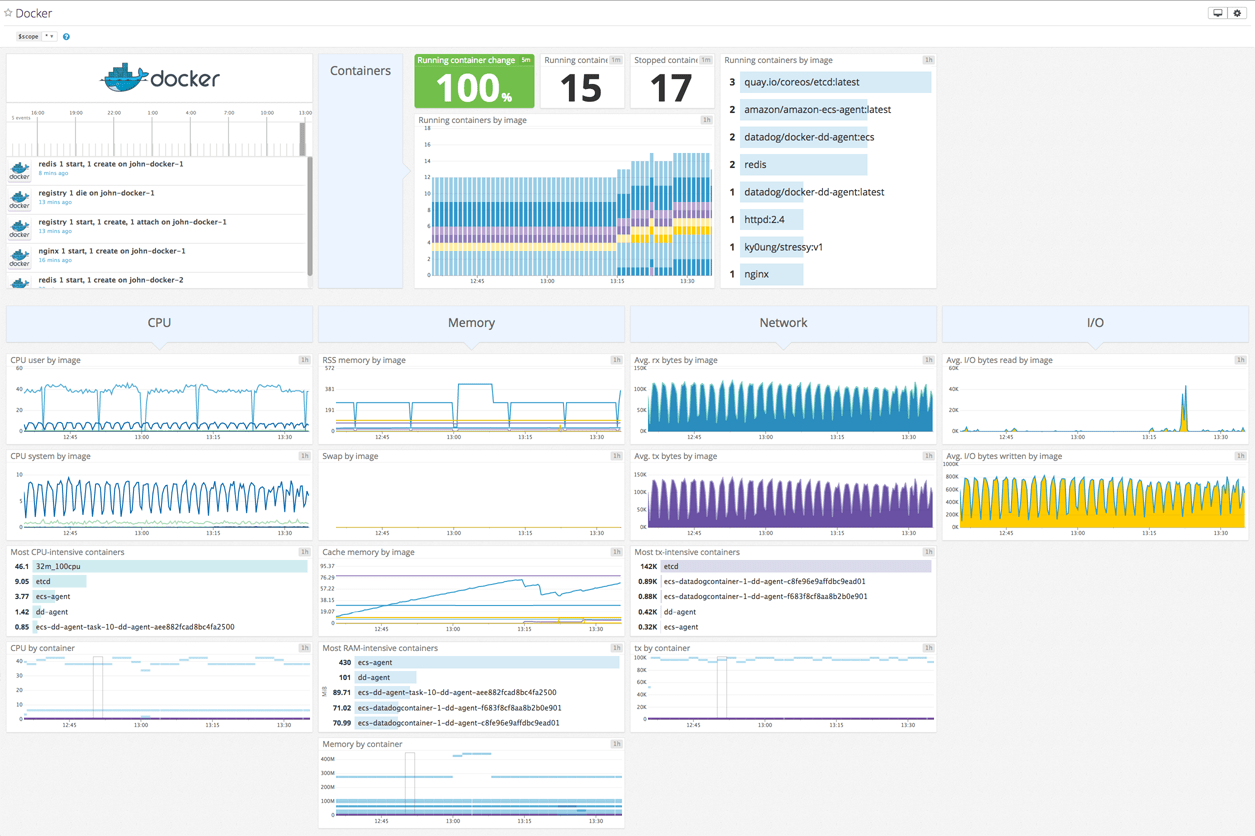1255x836 pixels.
Task: Click the Docker whale icon beside the redis start event
Action: (x=19, y=169)
